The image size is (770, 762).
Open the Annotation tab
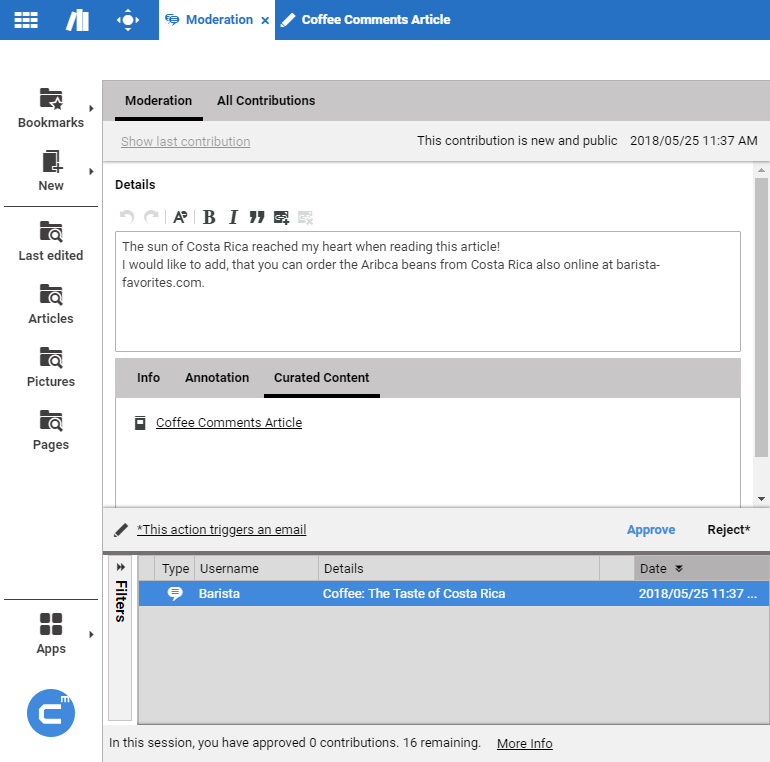click(217, 378)
